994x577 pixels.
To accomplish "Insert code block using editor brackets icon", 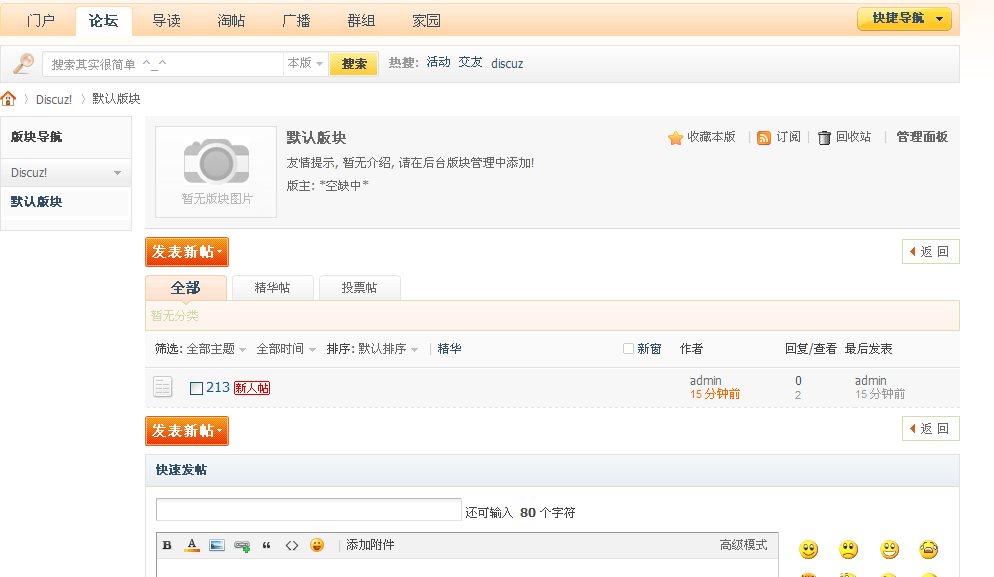I will [x=292, y=545].
